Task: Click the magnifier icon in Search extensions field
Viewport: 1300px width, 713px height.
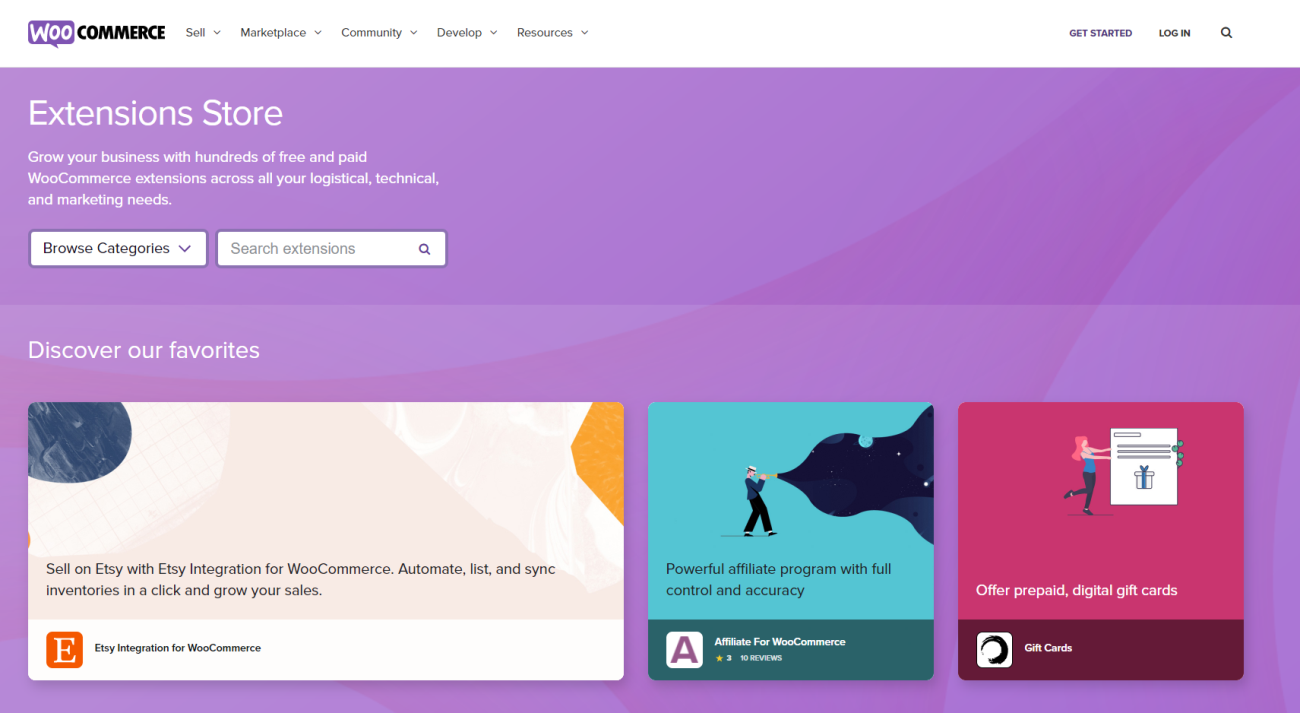Action: pos(424,249)
